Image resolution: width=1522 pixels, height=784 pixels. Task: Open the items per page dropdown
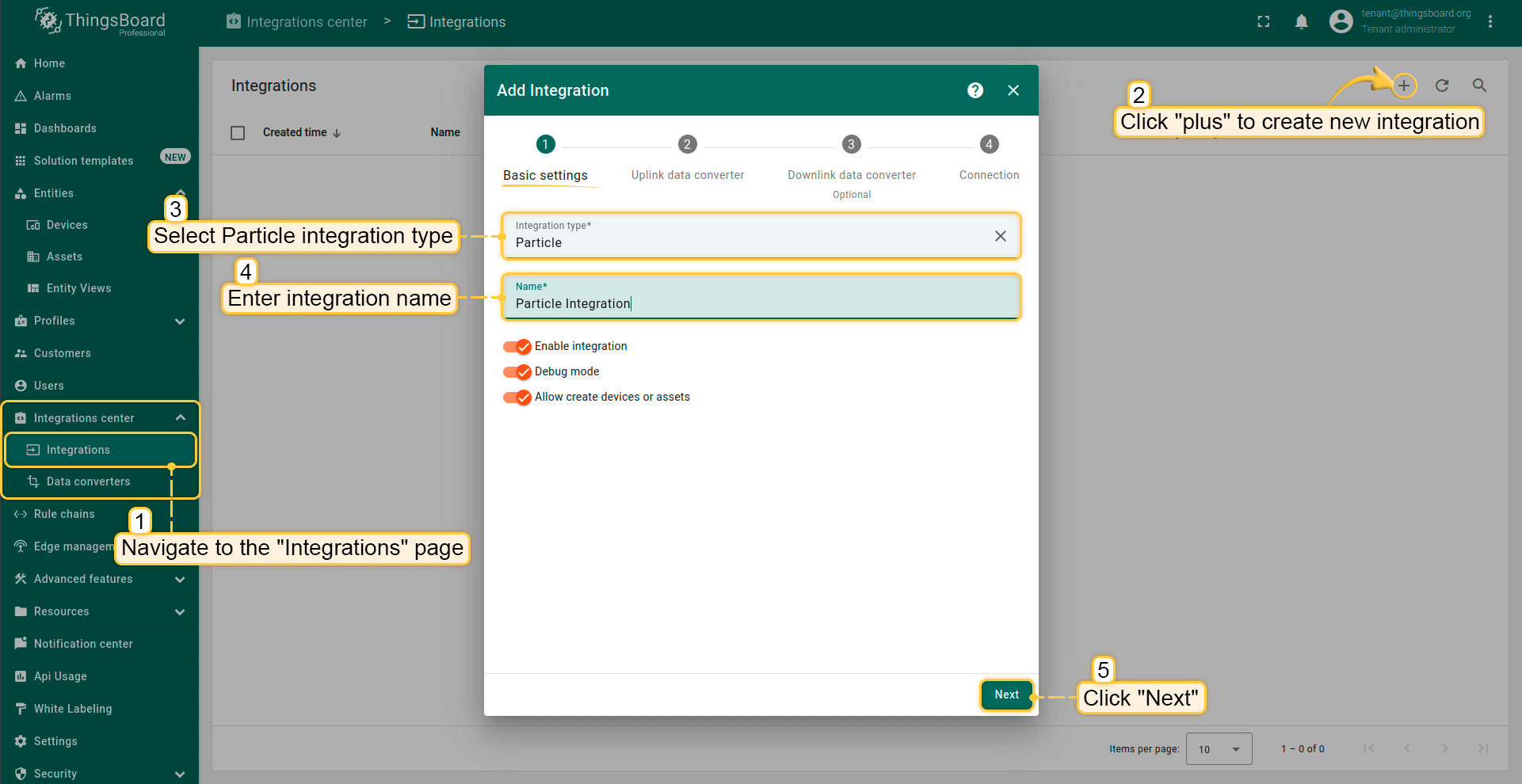click(x=1219, y=749)
